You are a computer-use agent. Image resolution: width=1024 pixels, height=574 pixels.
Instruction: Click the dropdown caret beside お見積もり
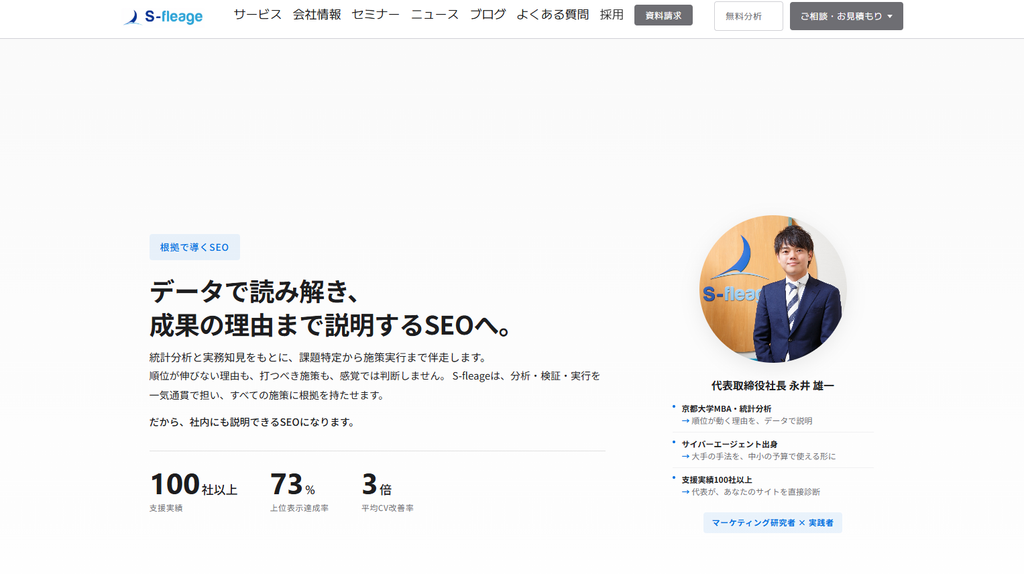coord(889,16)
